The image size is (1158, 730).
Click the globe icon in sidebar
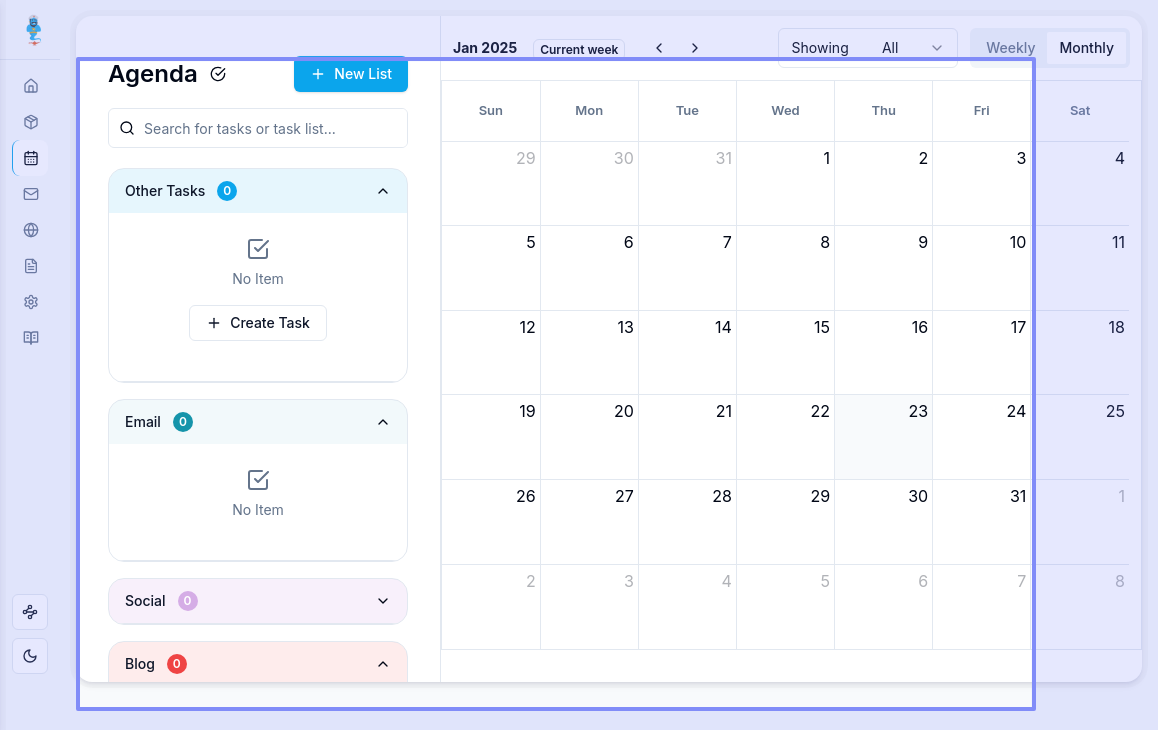point(31,230)
